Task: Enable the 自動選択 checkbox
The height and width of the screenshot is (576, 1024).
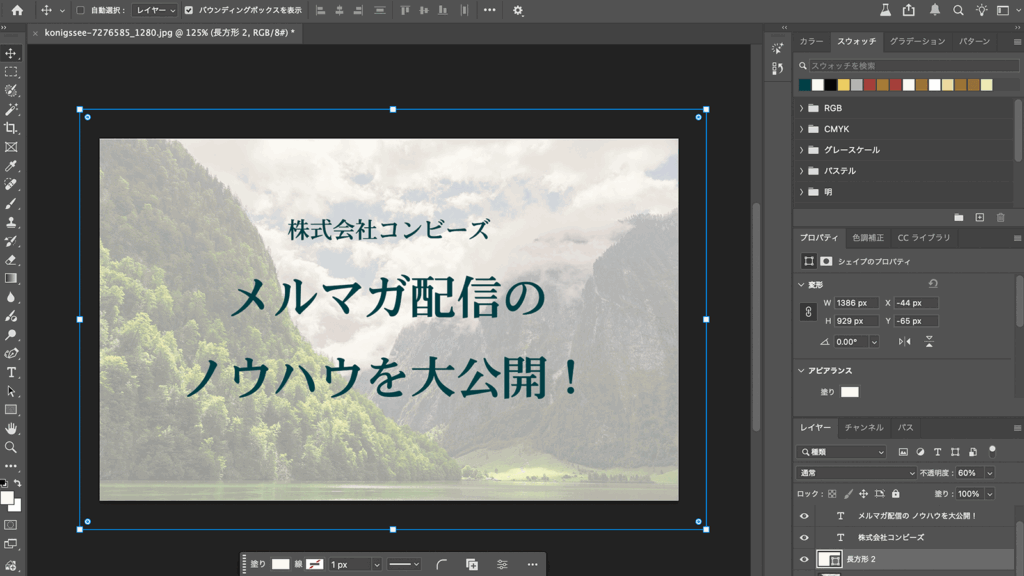Action: (80, 10)
